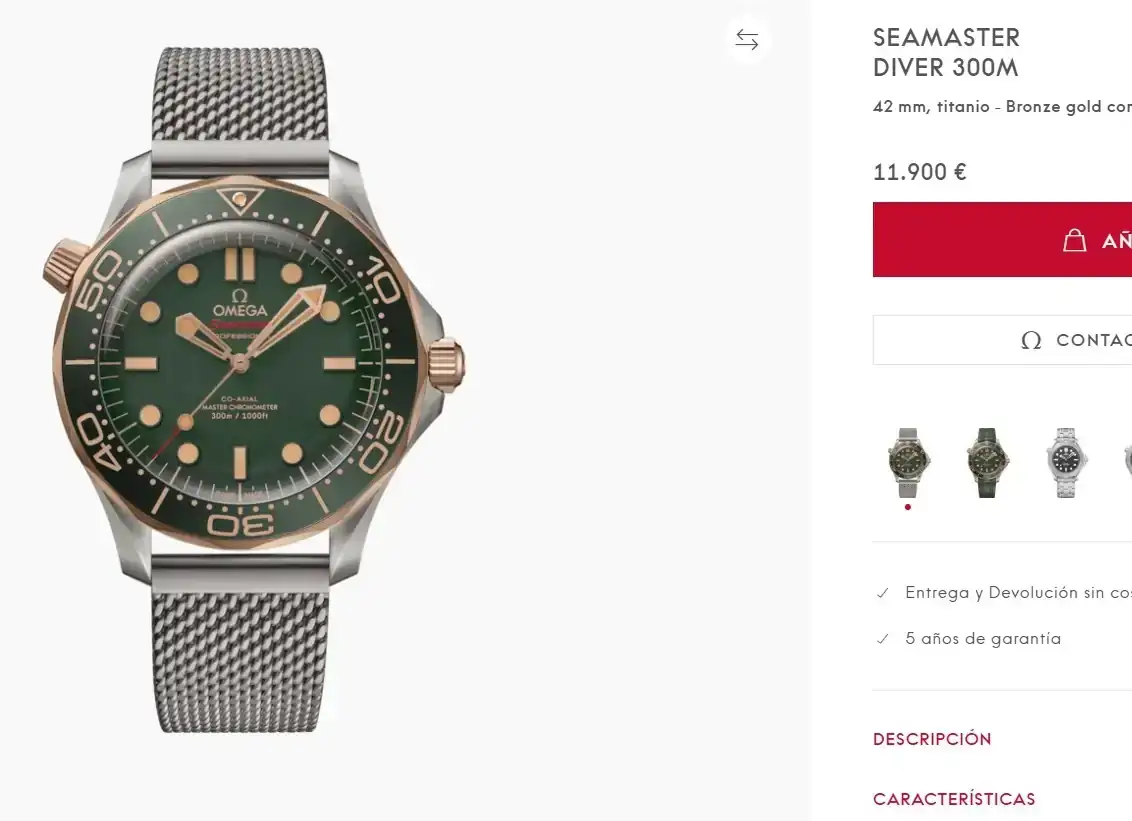
Task: Select the green rubber strap watch variant
Action: tap(987, 462)
